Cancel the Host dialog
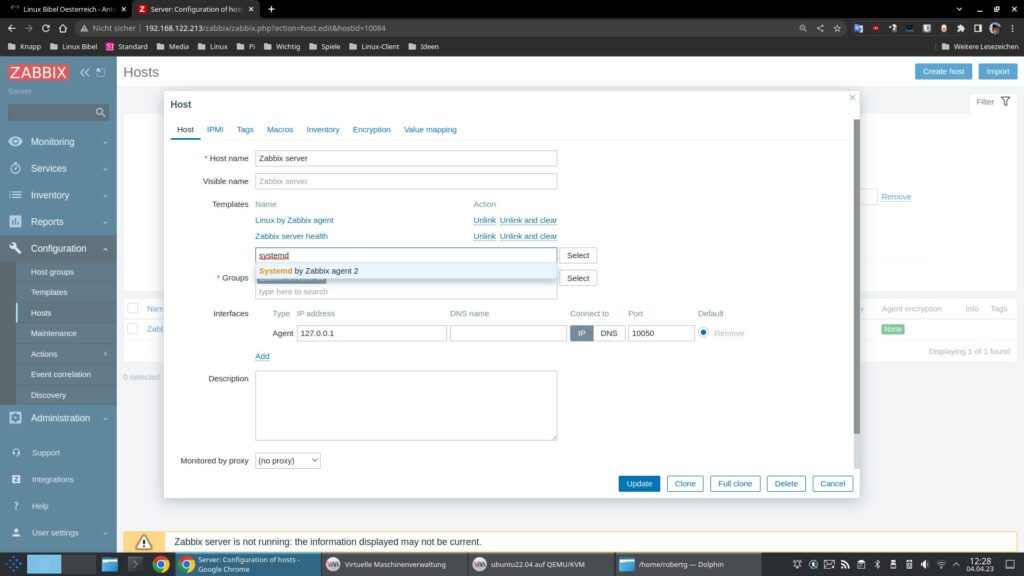 pyautogui.click(x=833, y=484)
